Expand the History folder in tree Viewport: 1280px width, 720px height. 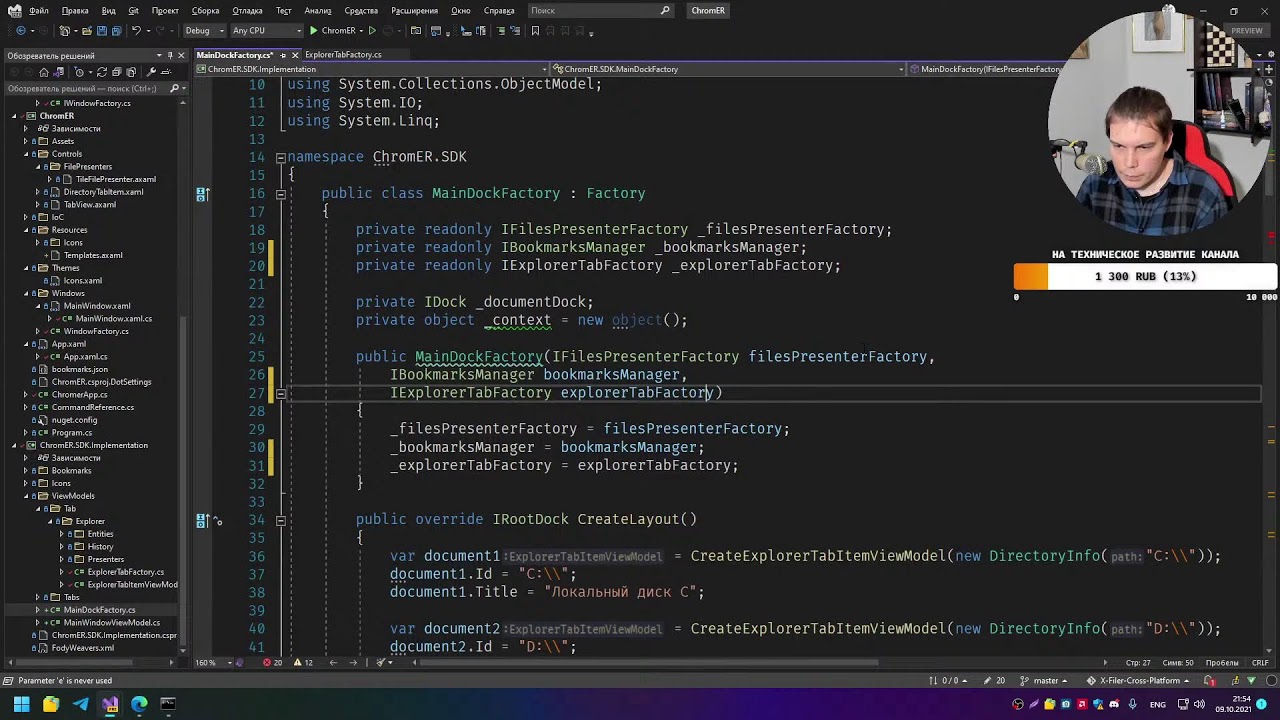(x=62, y=547)
